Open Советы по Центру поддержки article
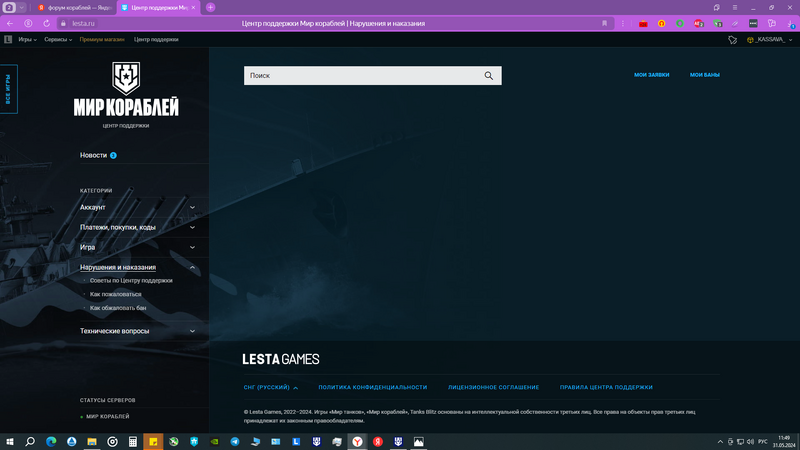800x450 pixels. pyautogui.click(x=131, y=281)
